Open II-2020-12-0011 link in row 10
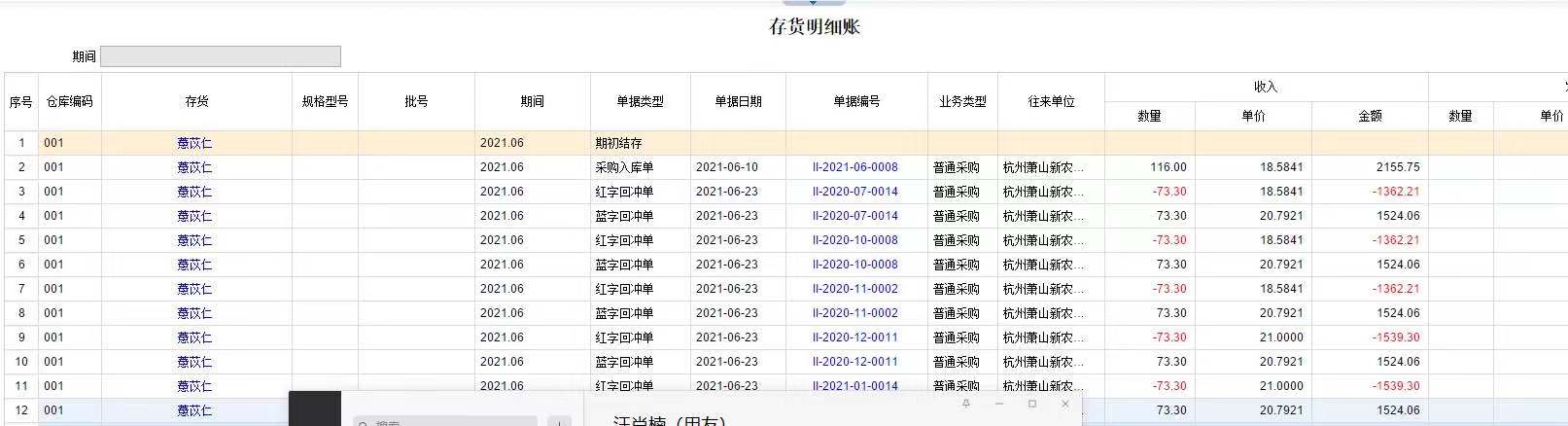Screen dimensions: 1568x426 click(855, 362)
